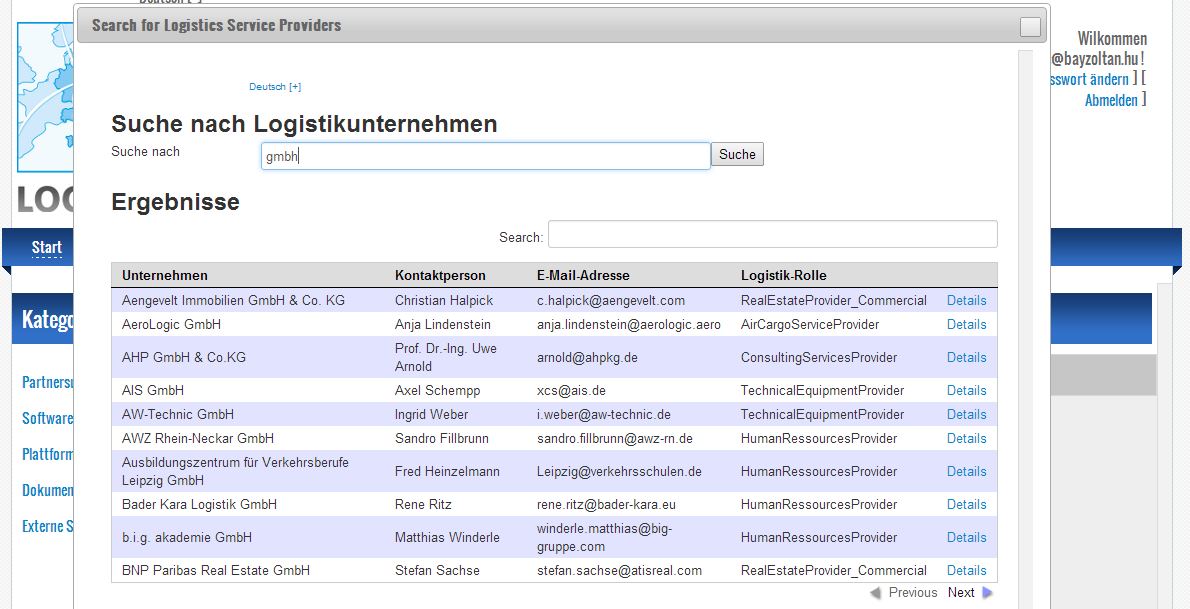Click role 'ConsultingServicesProvider'
1190x609 pixels.
pos(819,358)
